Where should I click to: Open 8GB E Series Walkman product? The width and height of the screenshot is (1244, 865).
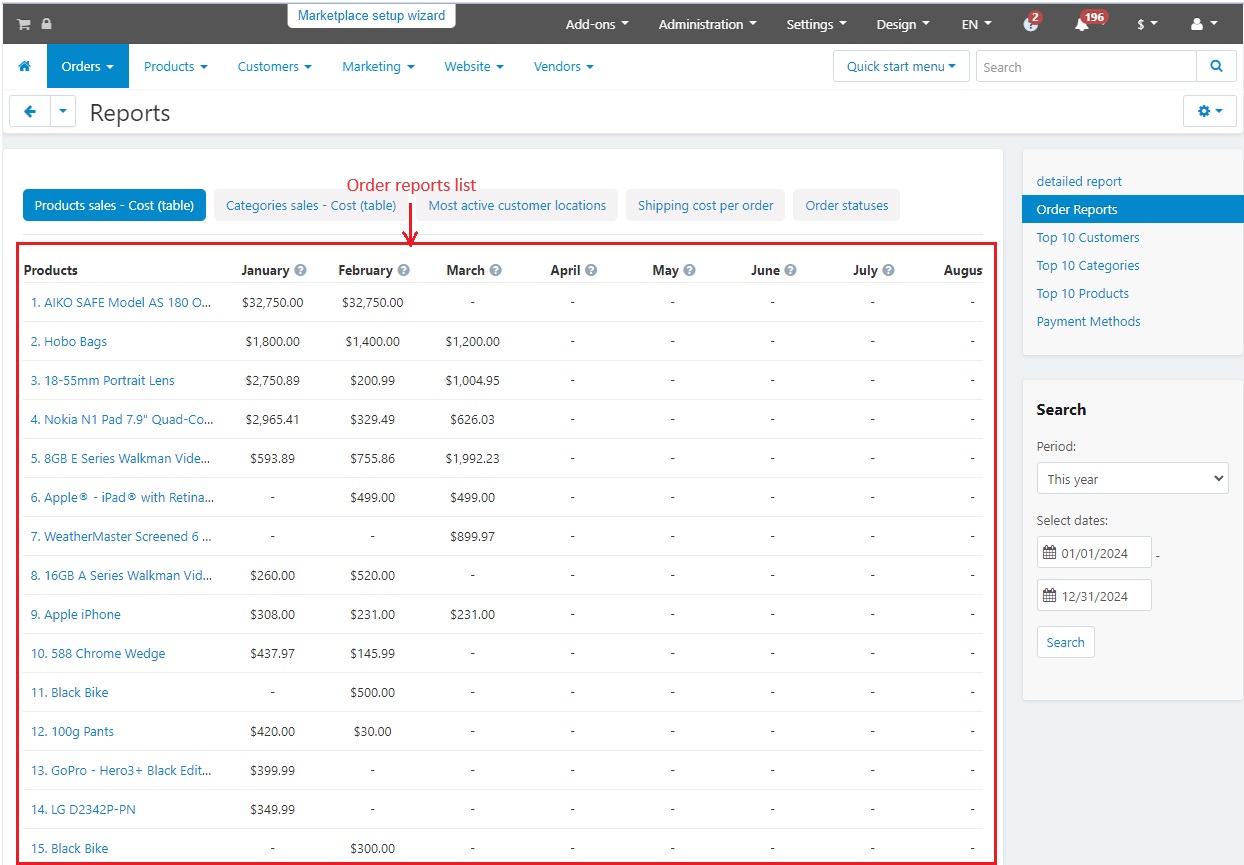tap(120, 458)
